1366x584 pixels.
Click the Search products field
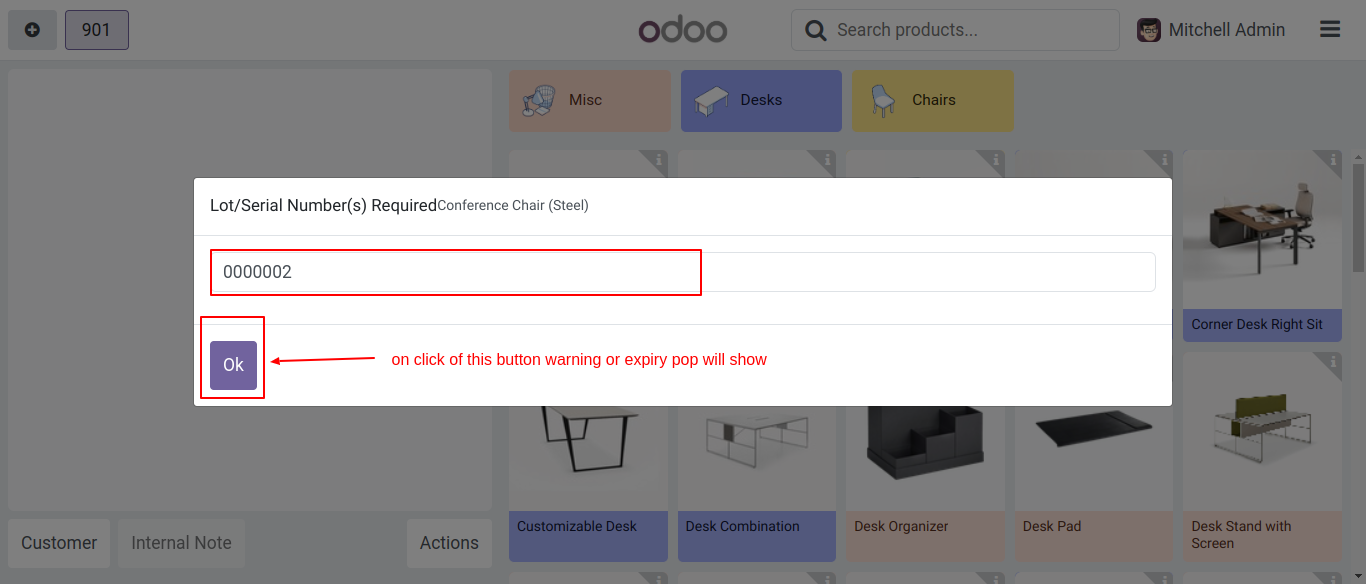pyautogui.click(x=955, y=30)
